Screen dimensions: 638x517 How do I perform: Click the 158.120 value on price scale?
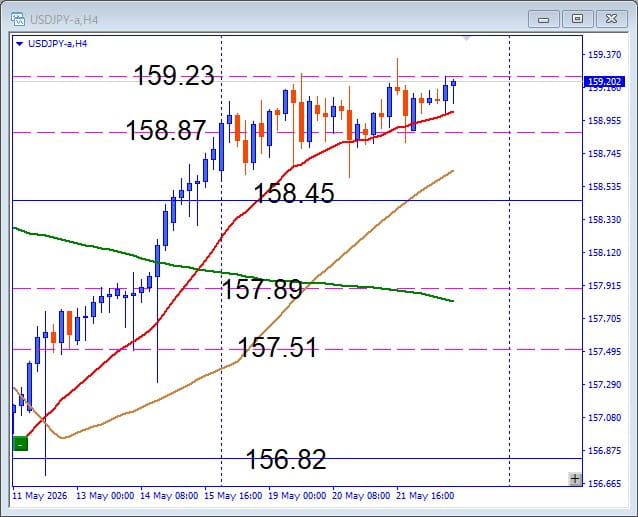[605, 253]
